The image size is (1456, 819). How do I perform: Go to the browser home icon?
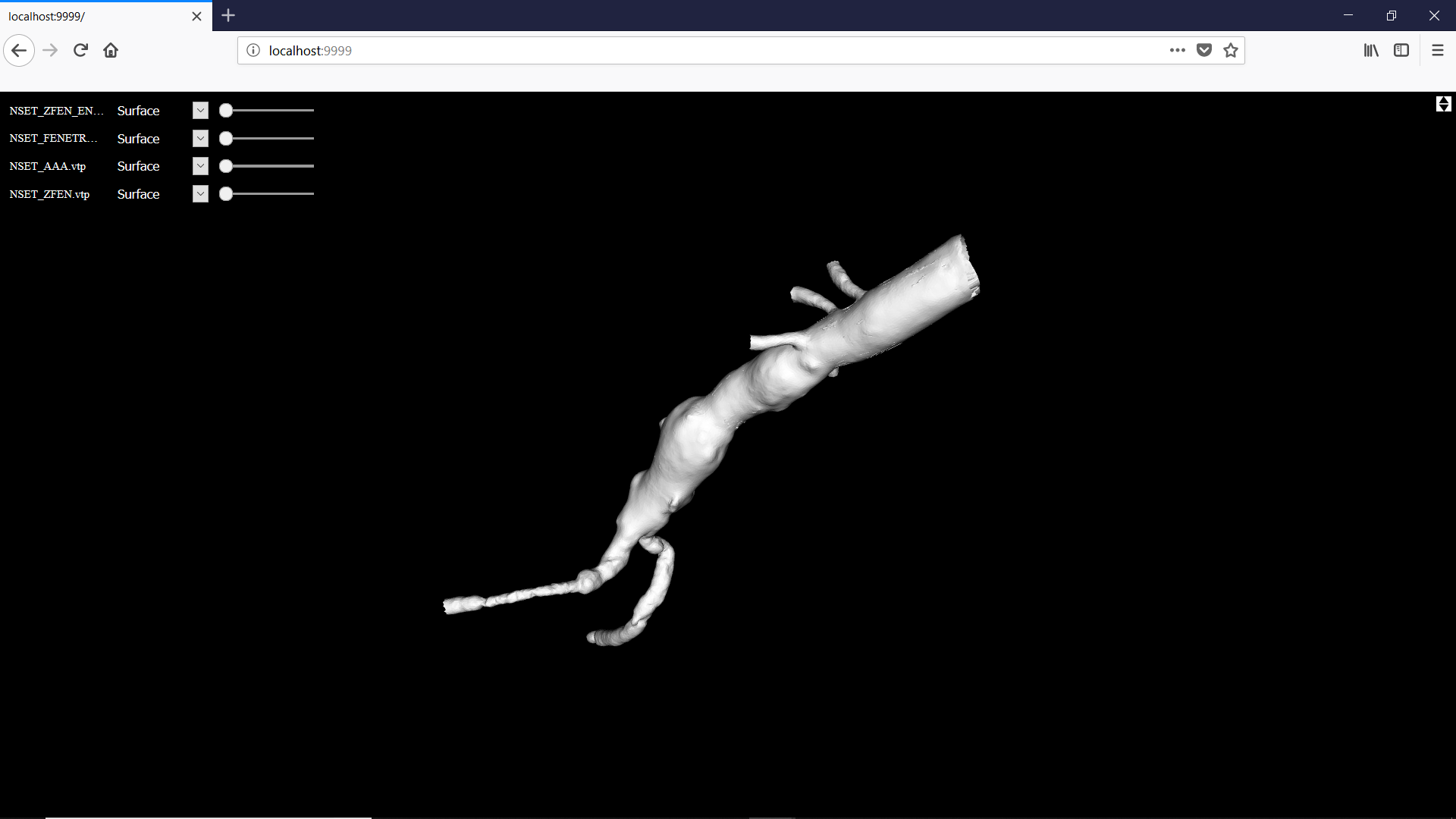111,51
